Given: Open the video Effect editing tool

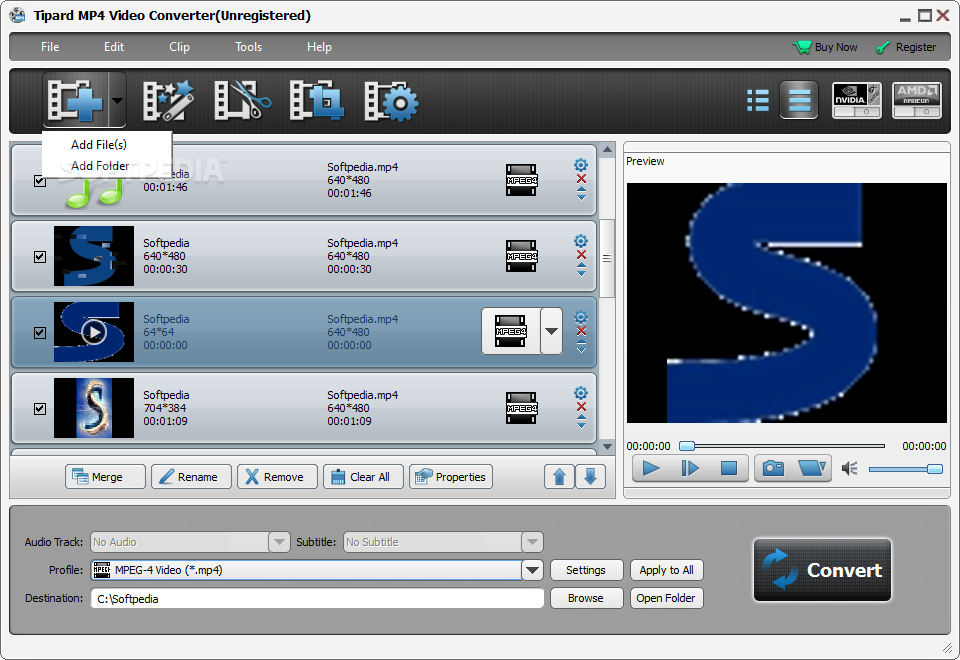Looking at the screenshot, I should pos(168,100).
